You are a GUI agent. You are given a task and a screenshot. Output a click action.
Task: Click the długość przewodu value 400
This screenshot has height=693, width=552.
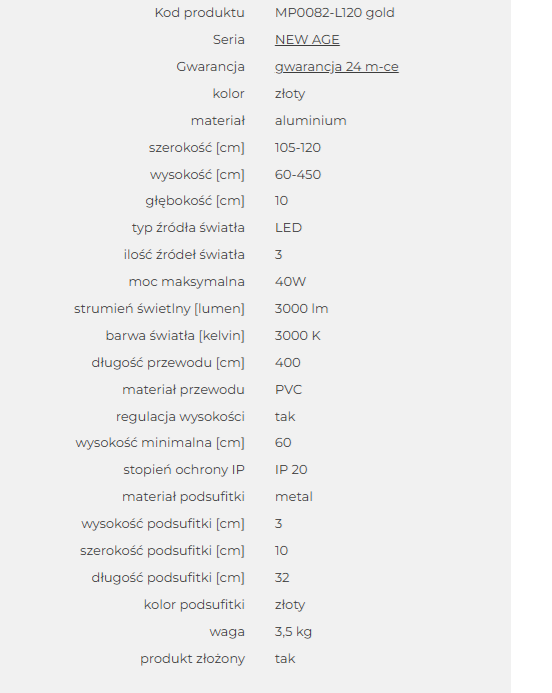[x=288, y=362]
